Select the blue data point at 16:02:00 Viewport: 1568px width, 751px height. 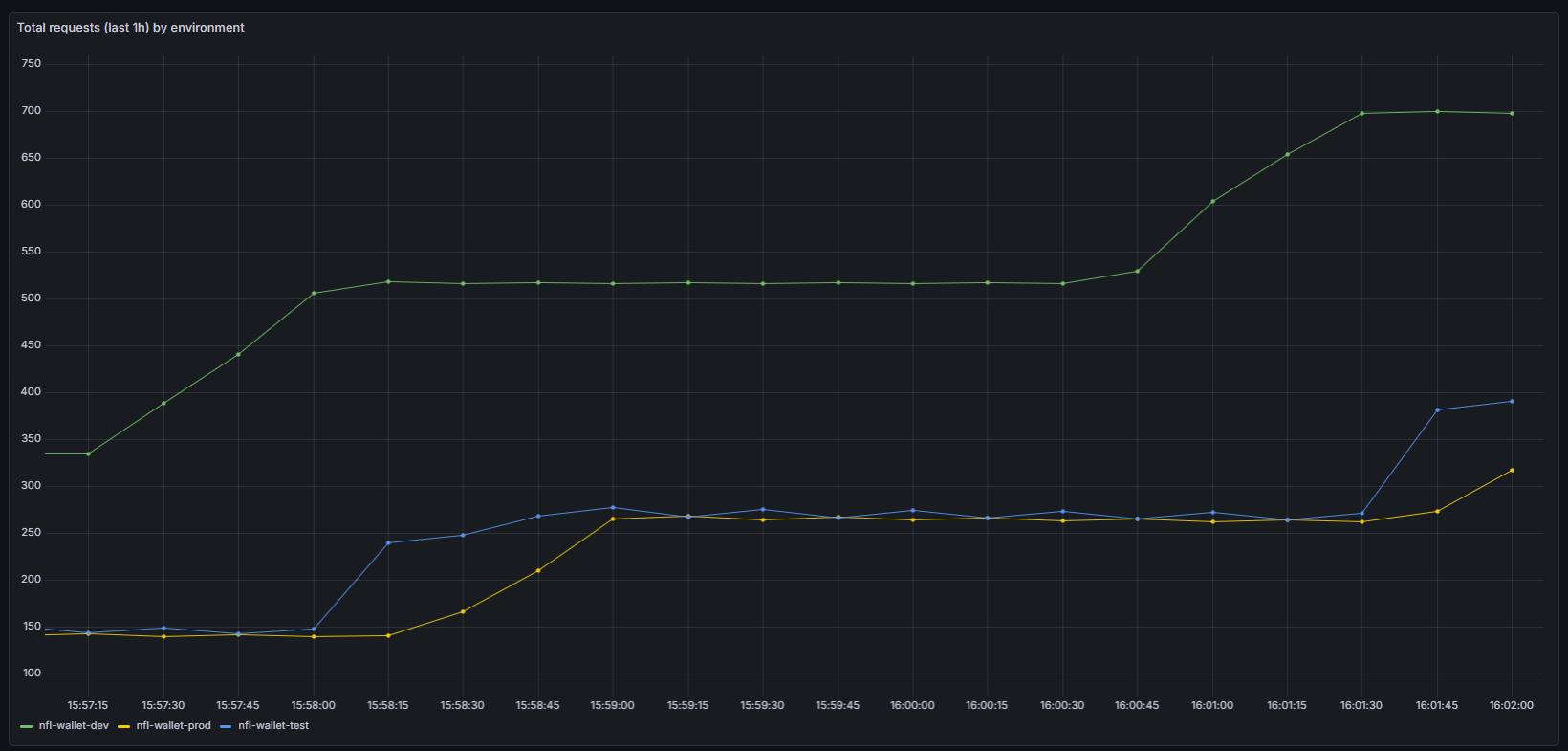click(1512, 402)
